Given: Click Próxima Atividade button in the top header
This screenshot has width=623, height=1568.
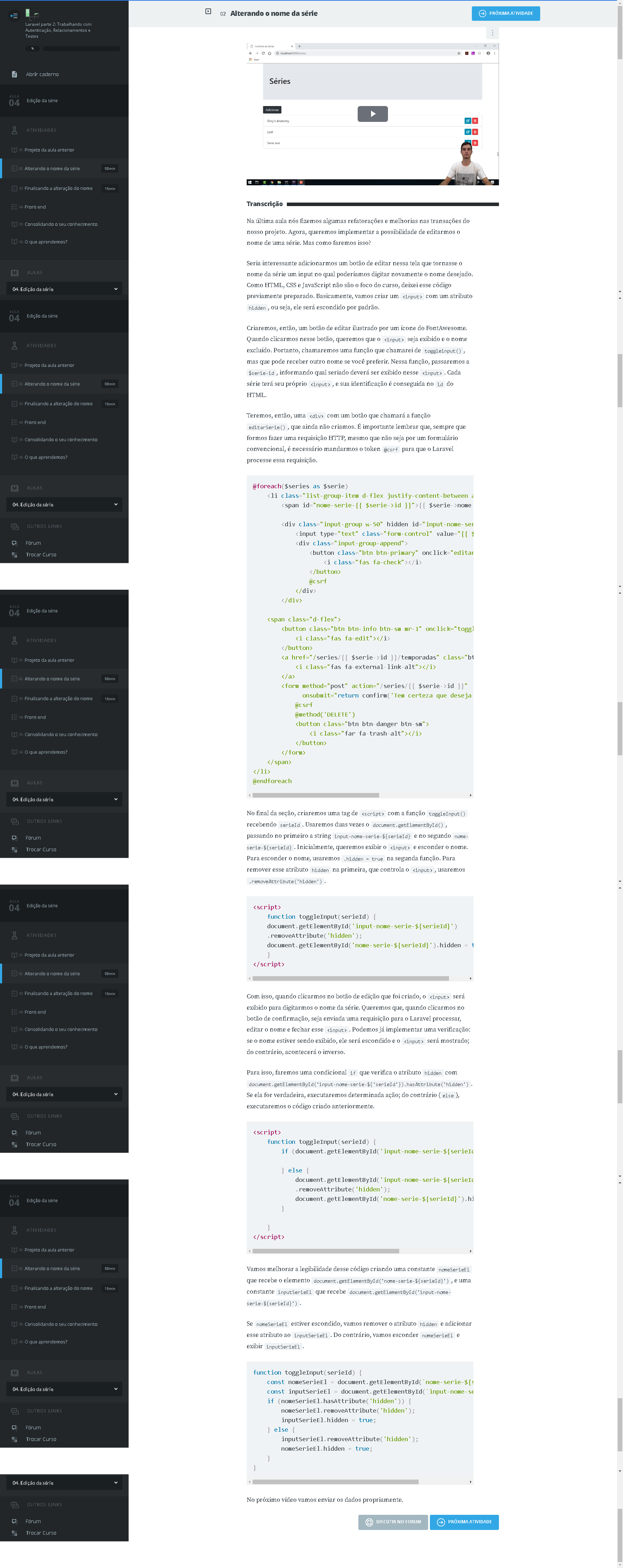Looking at the screenshot, I should 505,13.
